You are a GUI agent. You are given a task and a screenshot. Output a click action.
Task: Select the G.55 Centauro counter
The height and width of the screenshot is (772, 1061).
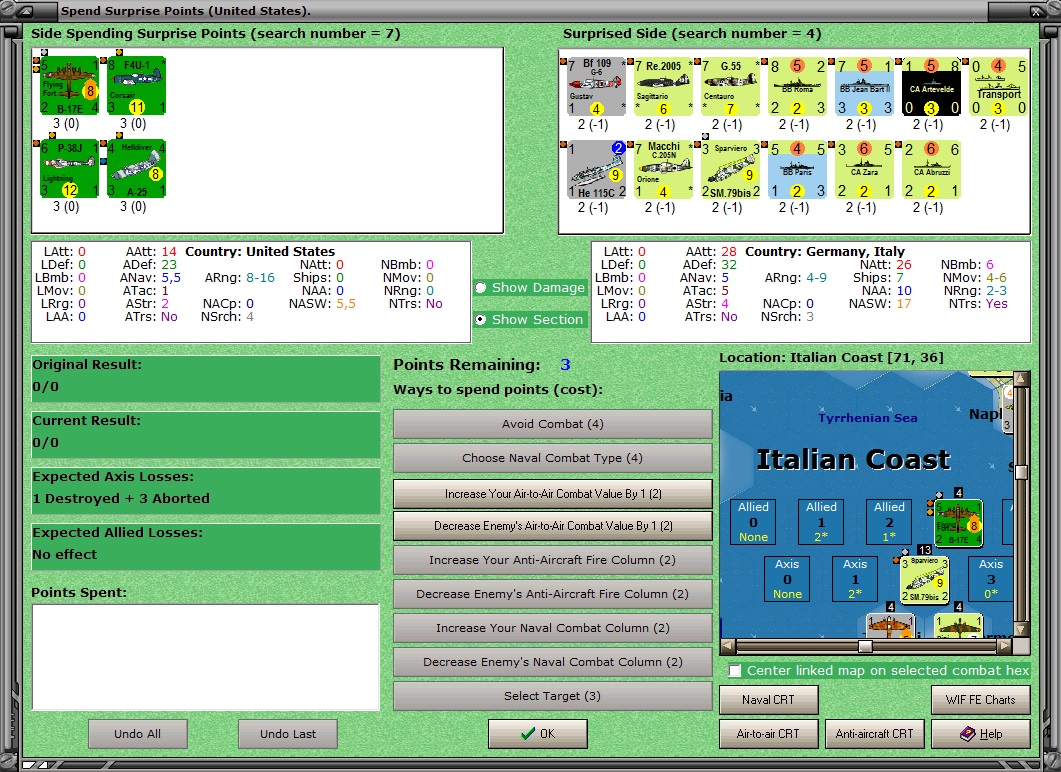click(x=730, y=87)
